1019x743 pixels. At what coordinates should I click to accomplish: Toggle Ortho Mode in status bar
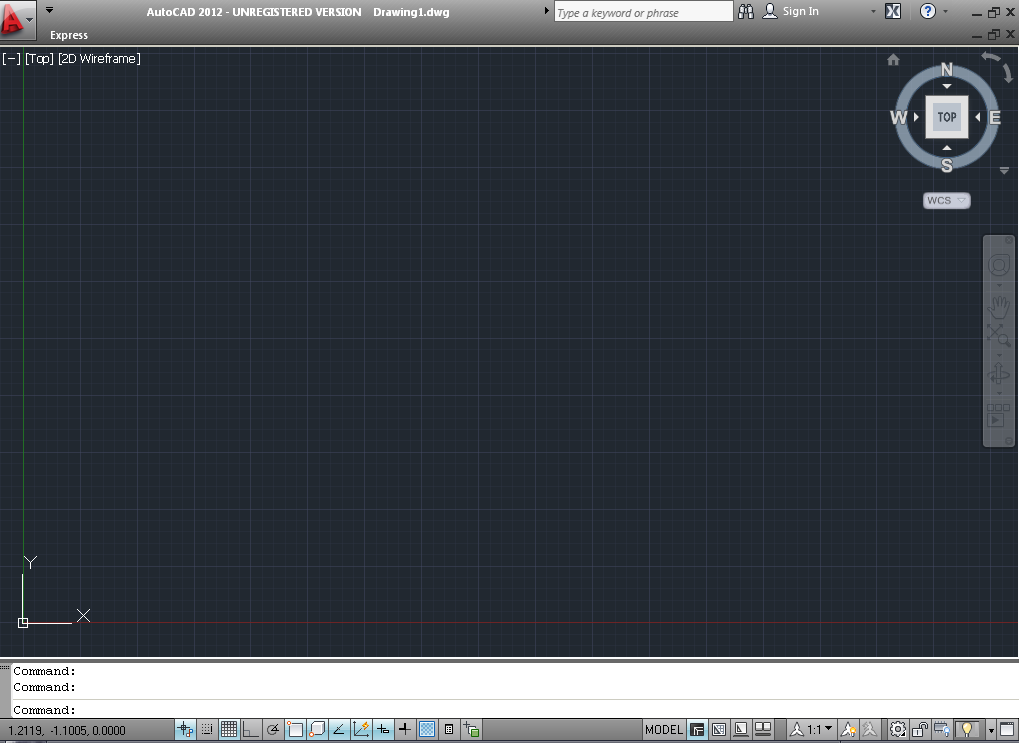click(x=251, y=729)
